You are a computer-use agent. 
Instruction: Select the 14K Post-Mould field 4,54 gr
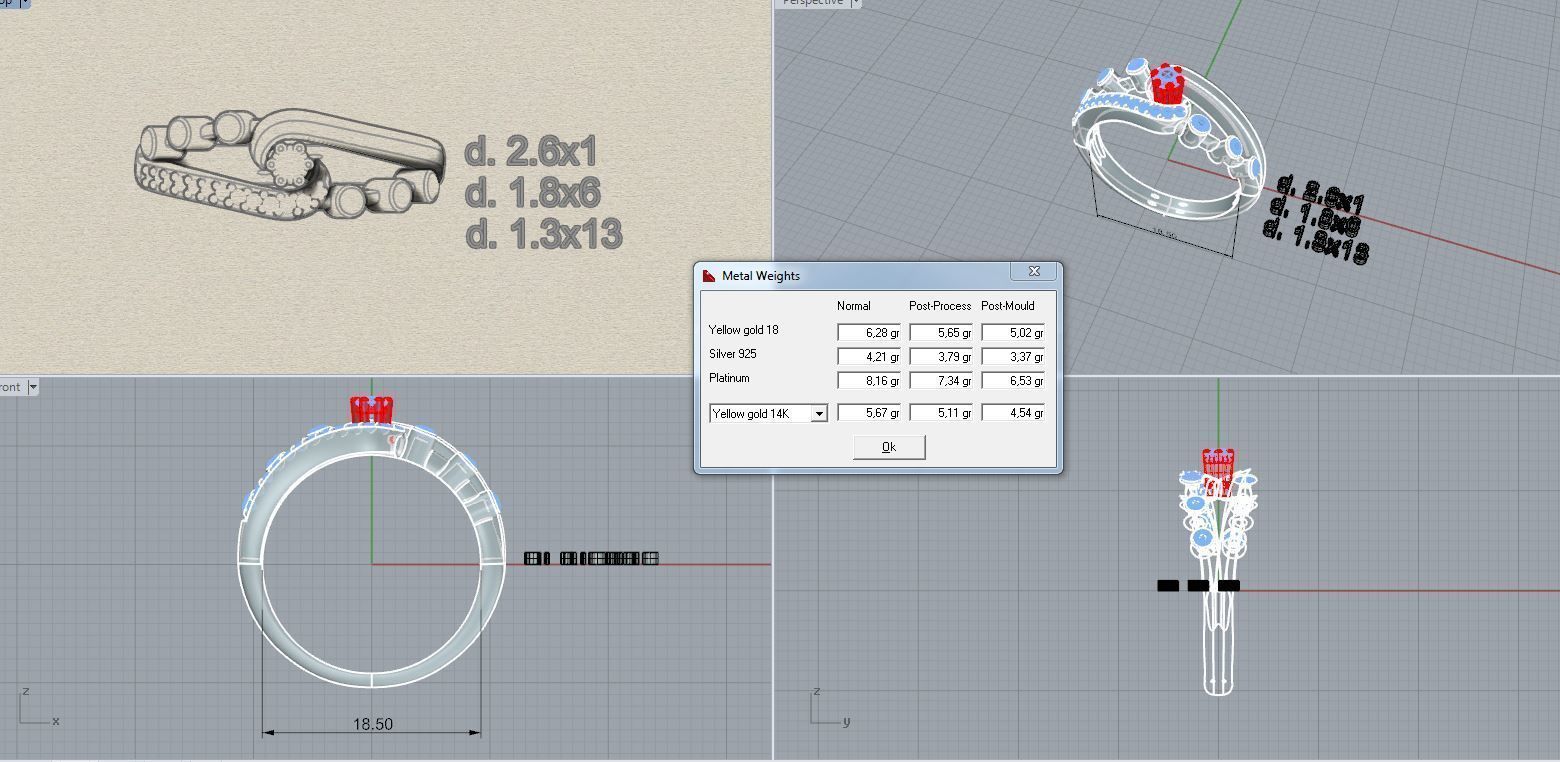click(1013, 412)
